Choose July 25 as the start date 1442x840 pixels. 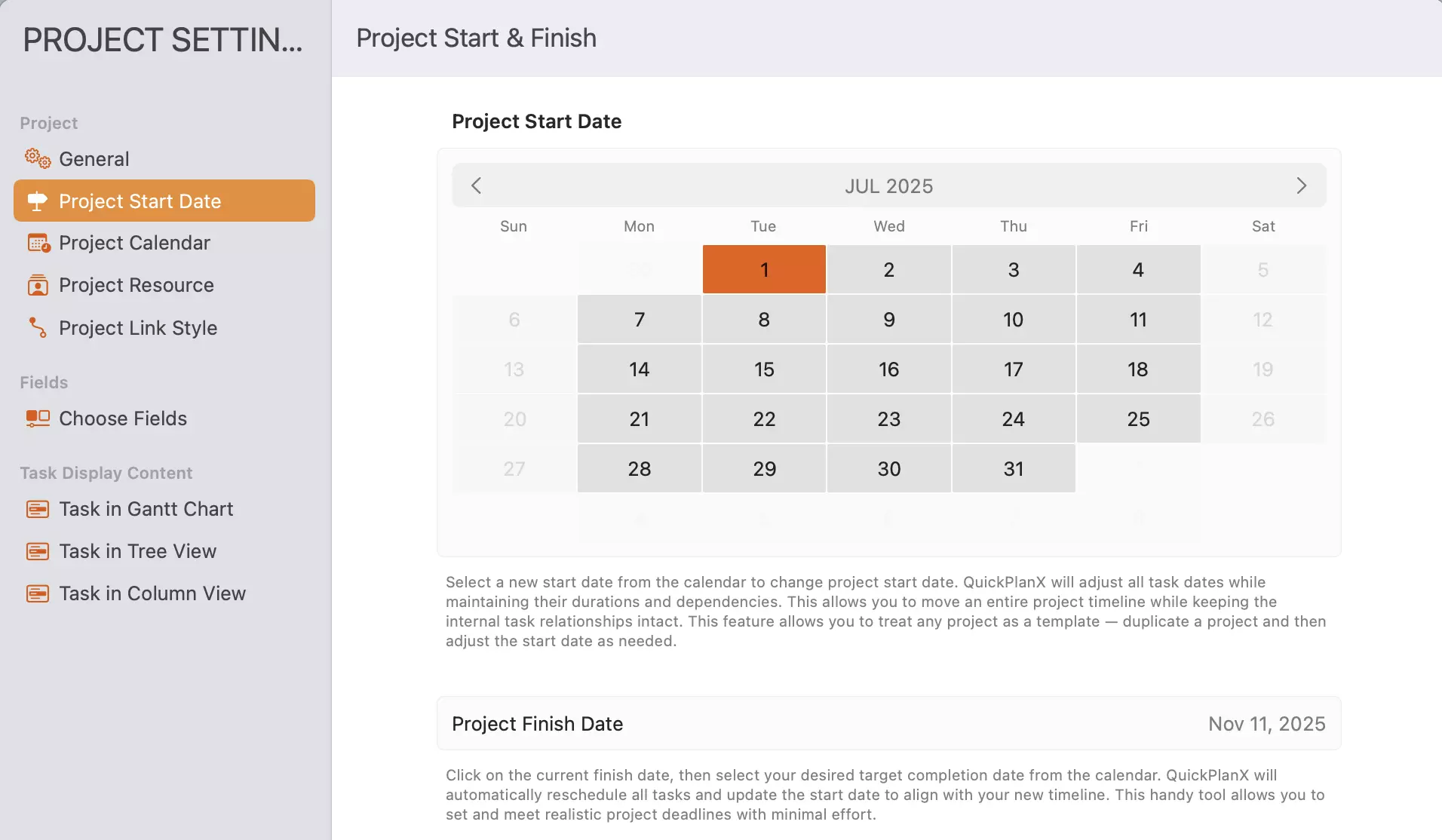pos(1139,418)
